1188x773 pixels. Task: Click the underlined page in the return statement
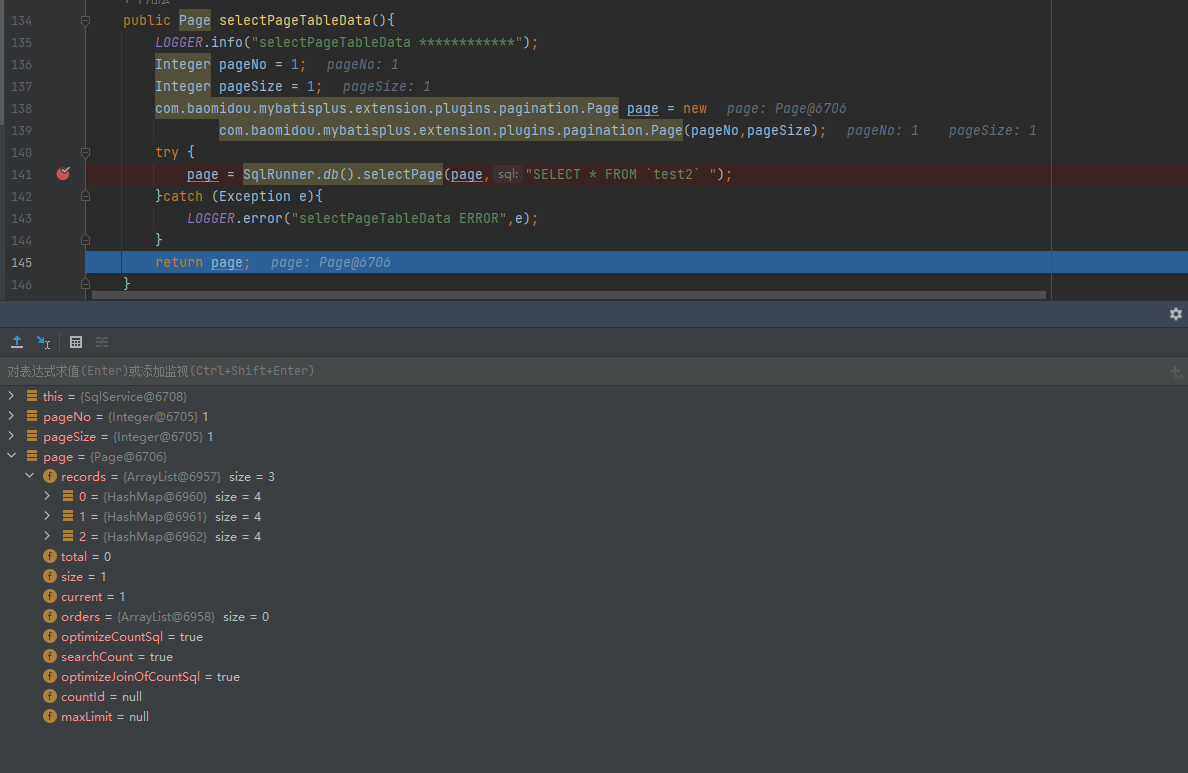(228, 262)
